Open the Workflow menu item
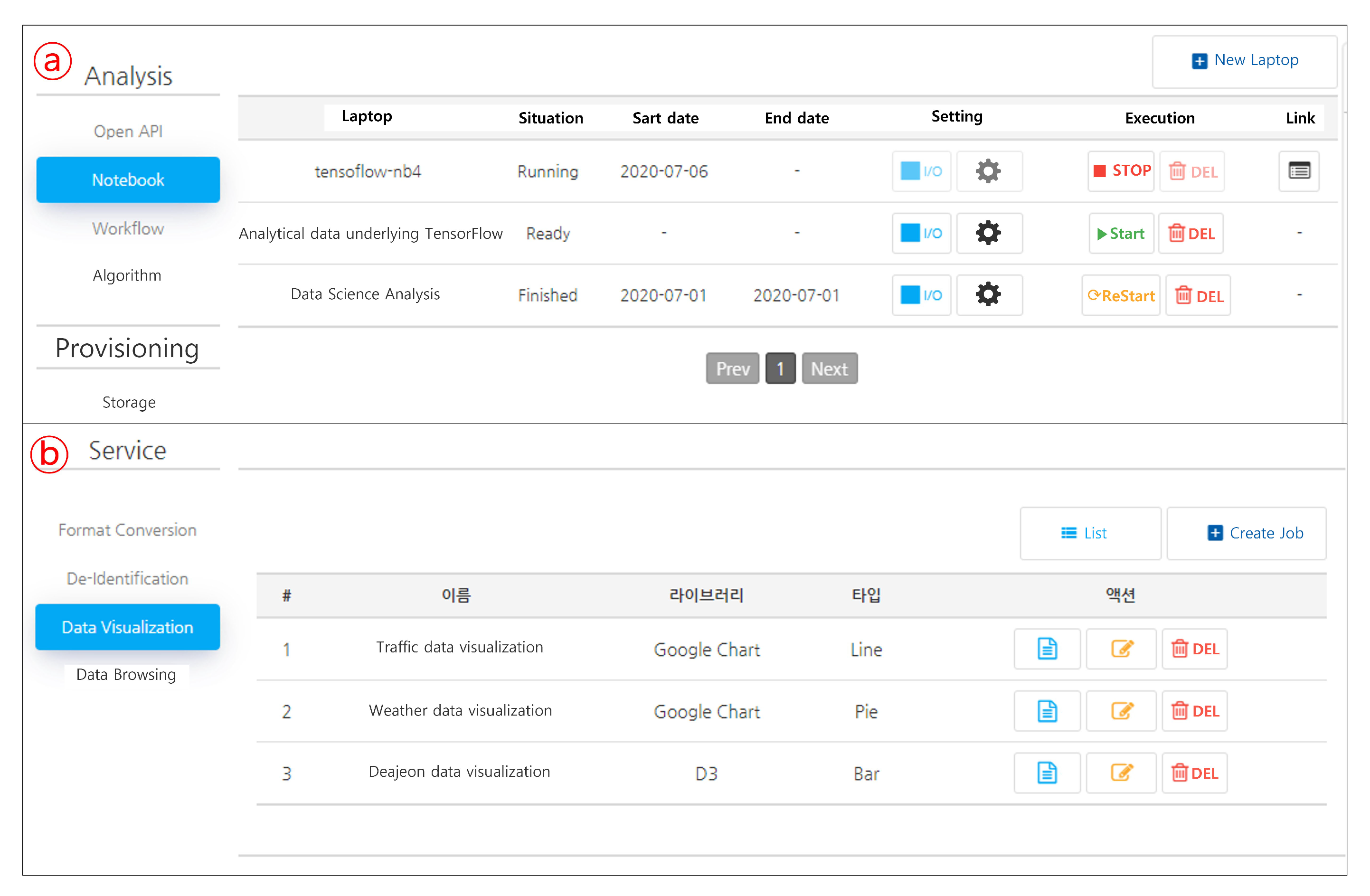 tap(128, 228)
